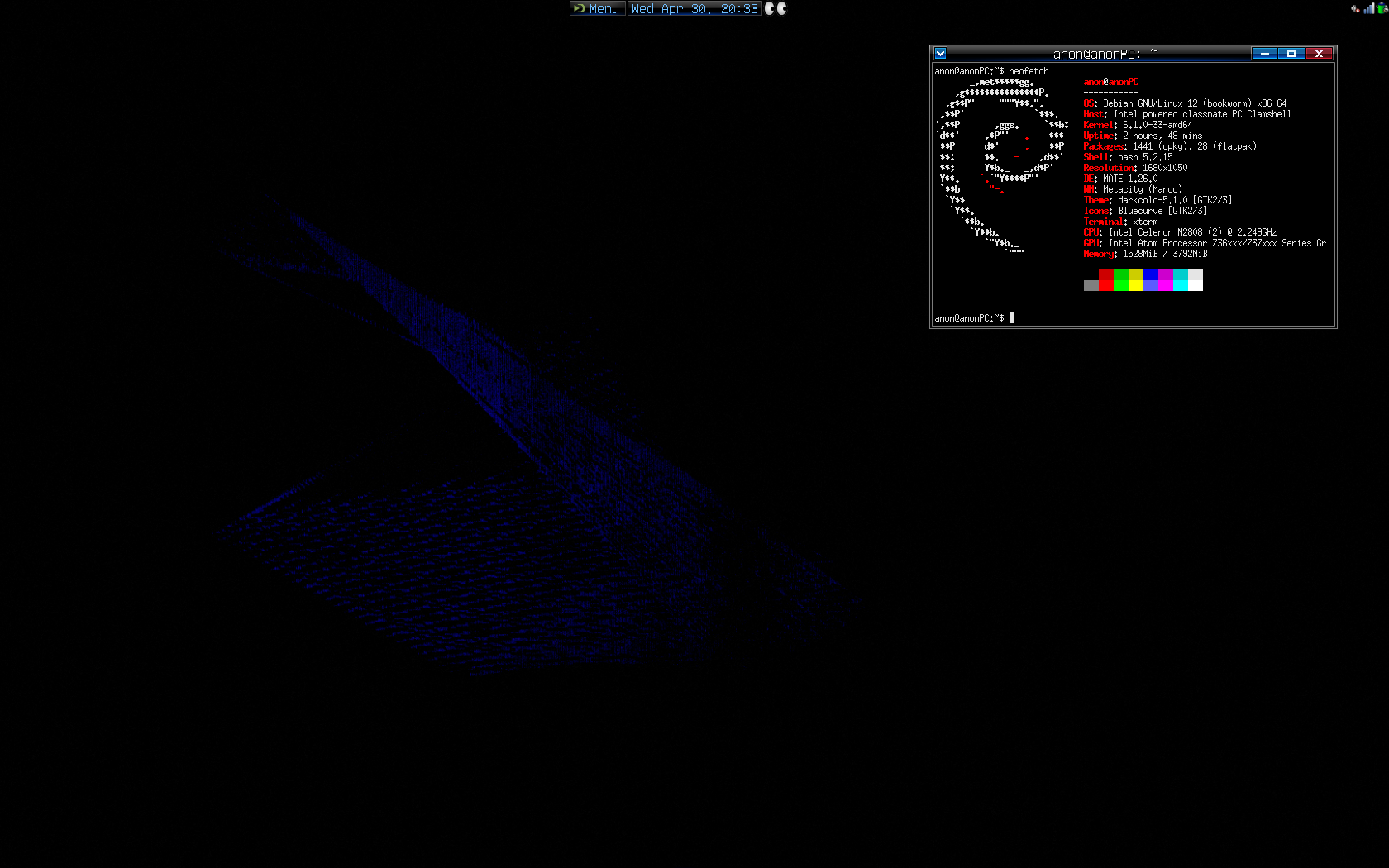Open the xterm window menu dropdown
Viewport: 1389px width, 868px height.
(940, 54)
